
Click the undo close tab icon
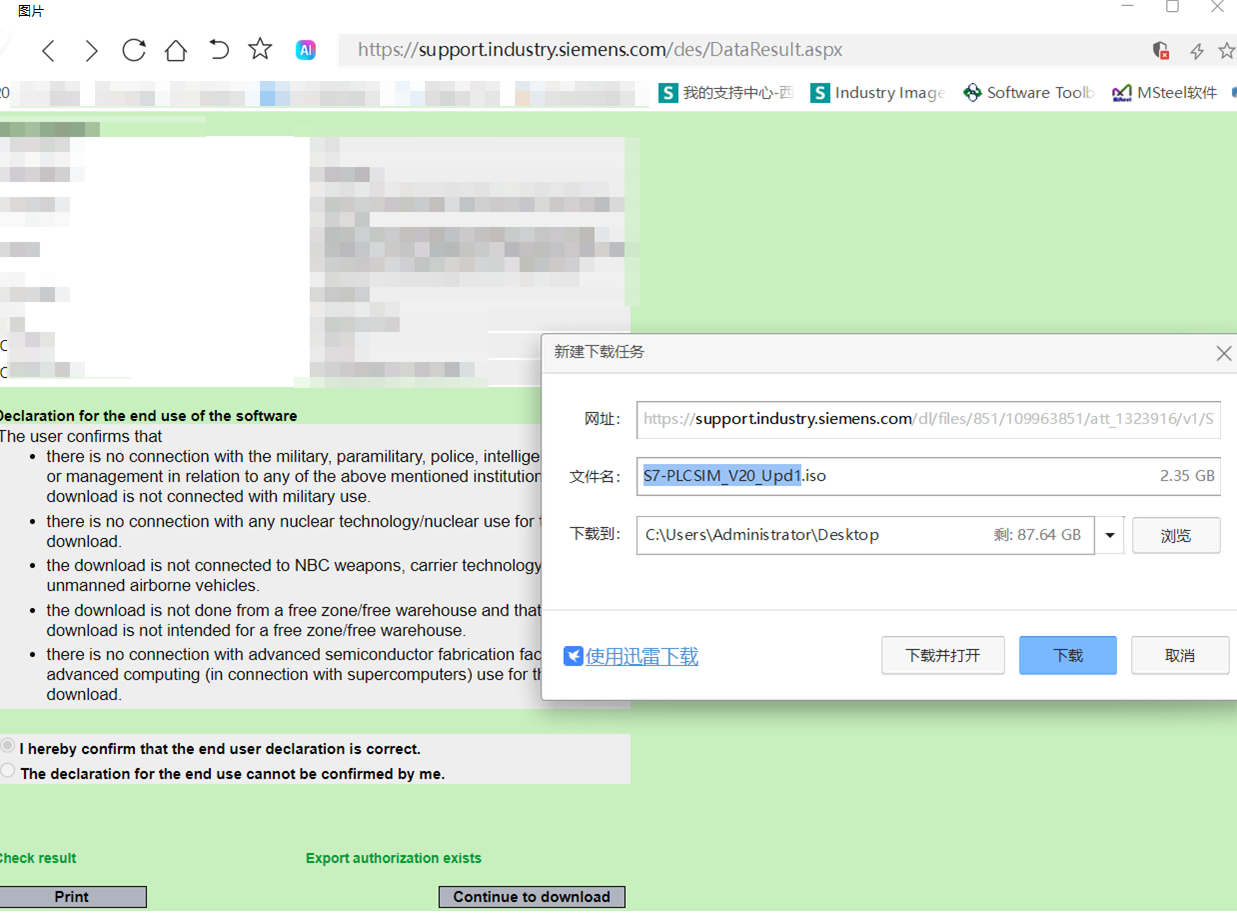pos(219,50)
